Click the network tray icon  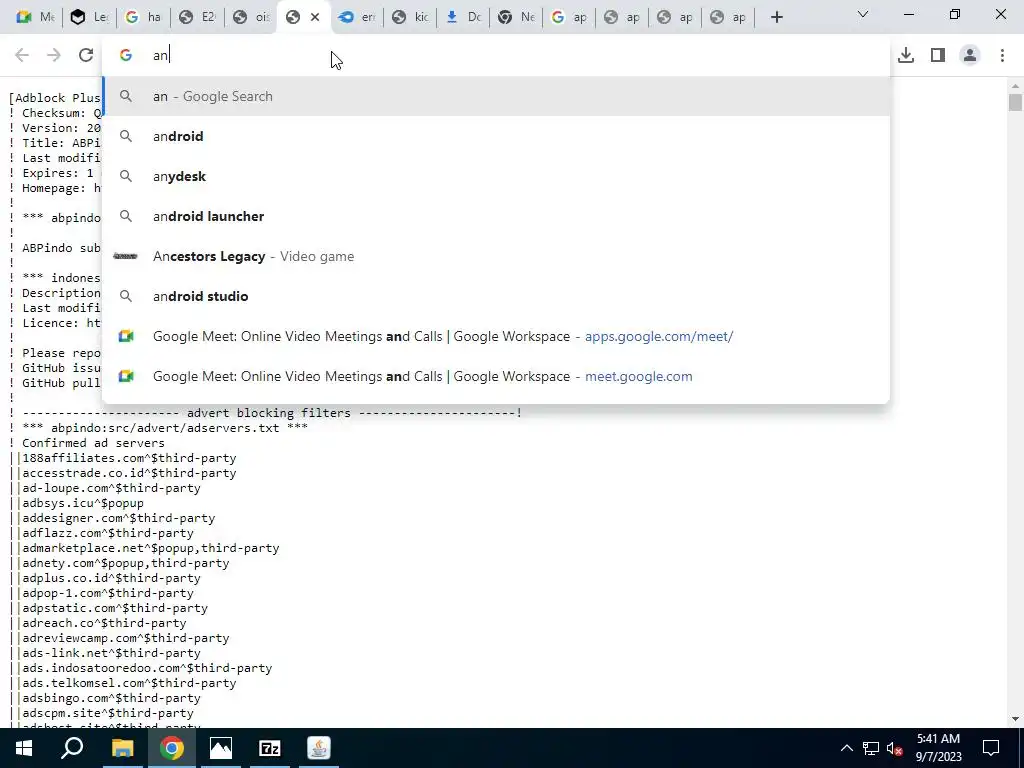[871, 748]
